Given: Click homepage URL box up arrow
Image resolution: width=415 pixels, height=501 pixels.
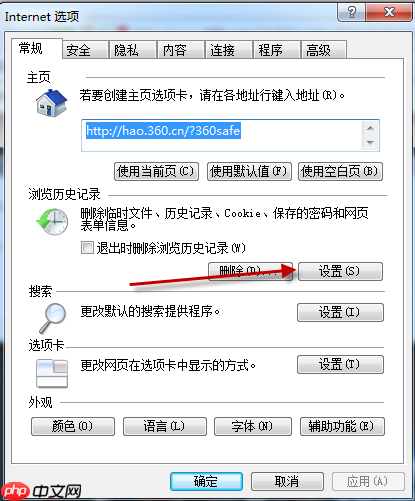Looking at the screenshot, I should [370, 128].
